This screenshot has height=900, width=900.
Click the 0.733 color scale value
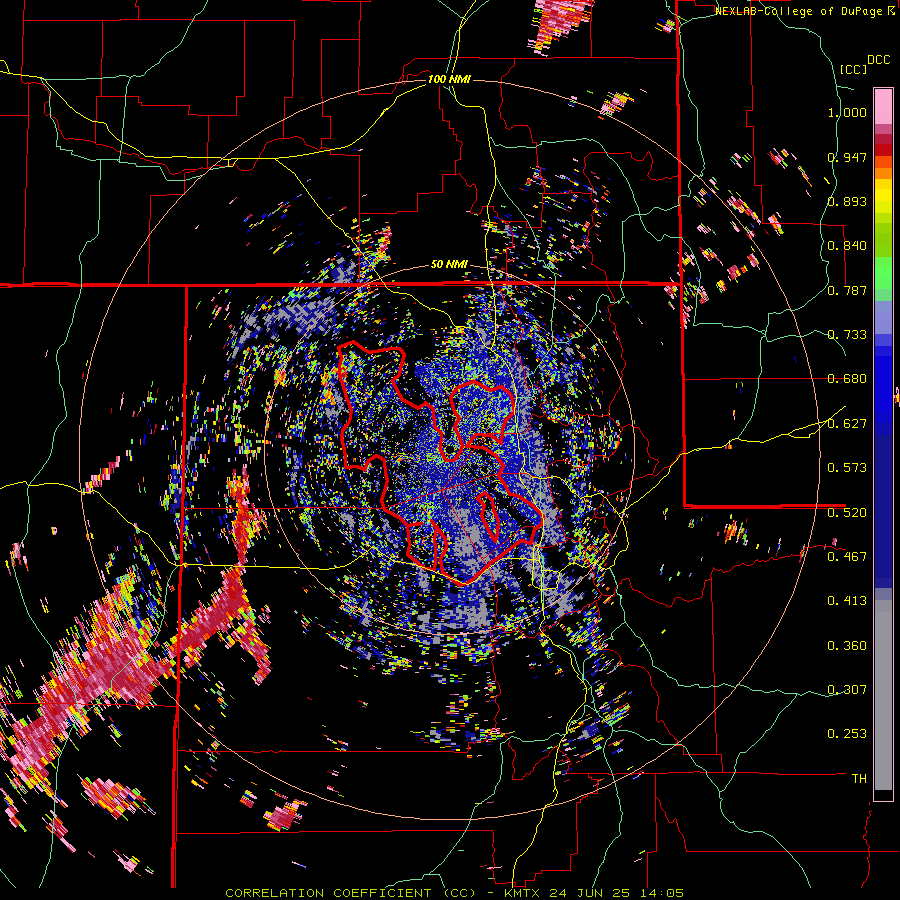tap(847, 335)
